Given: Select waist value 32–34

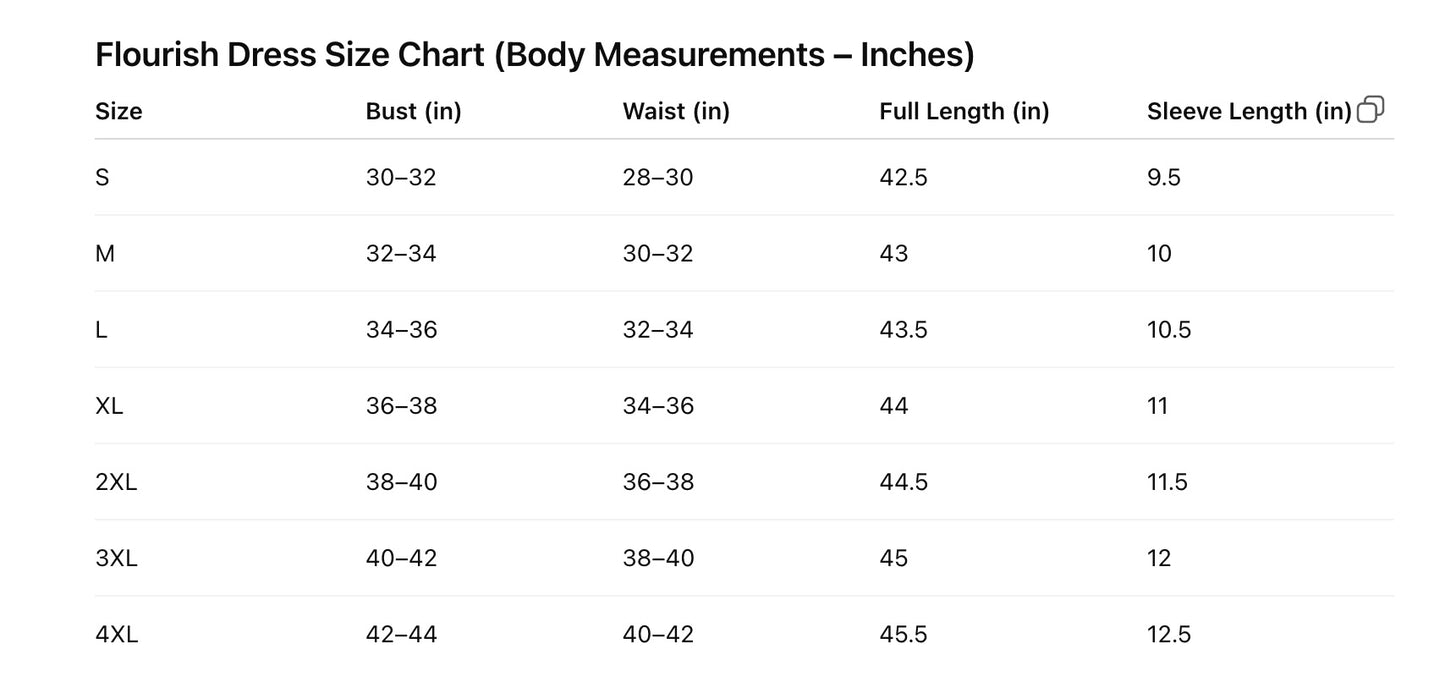Looking at the screenshot, I should (657, 330).
